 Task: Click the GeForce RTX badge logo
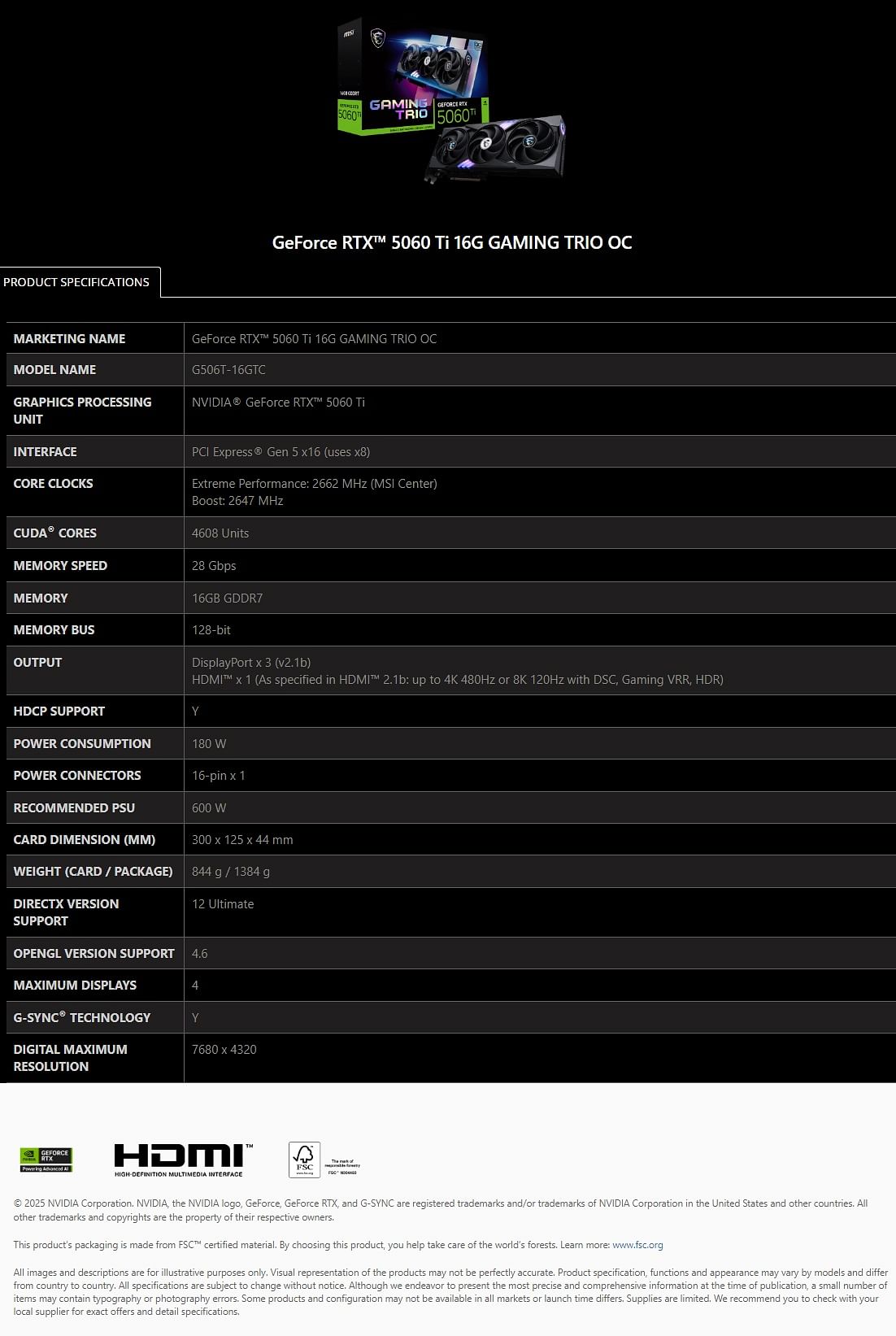[46, 1160]
